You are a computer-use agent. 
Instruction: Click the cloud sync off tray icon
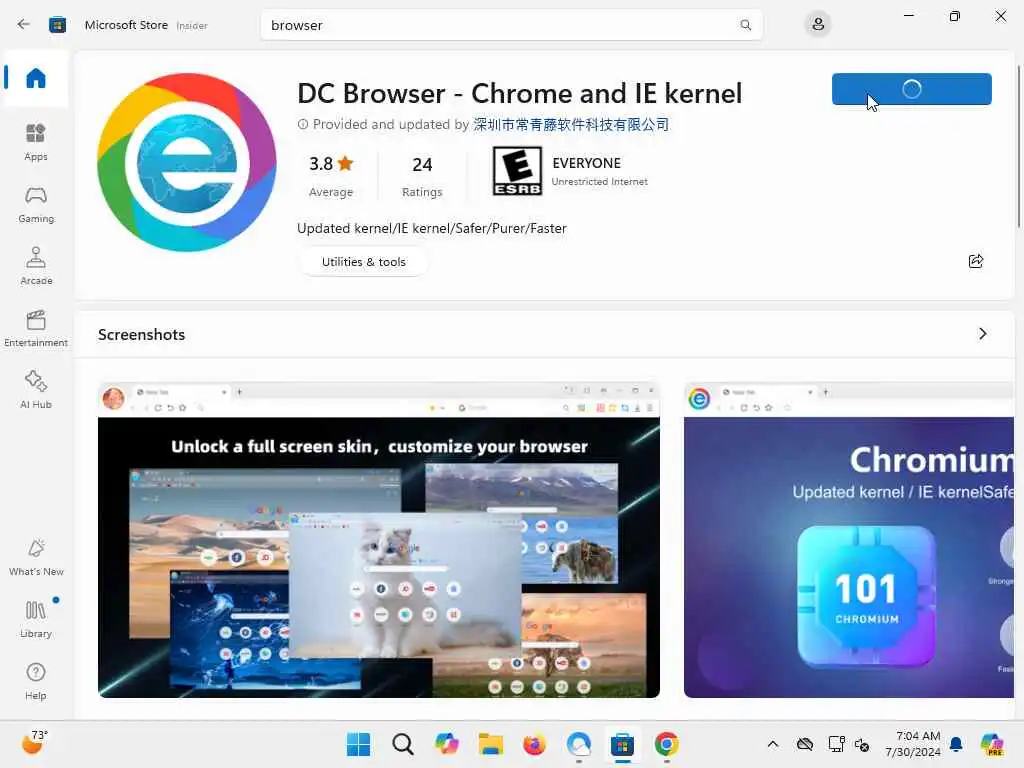[805, 744]
